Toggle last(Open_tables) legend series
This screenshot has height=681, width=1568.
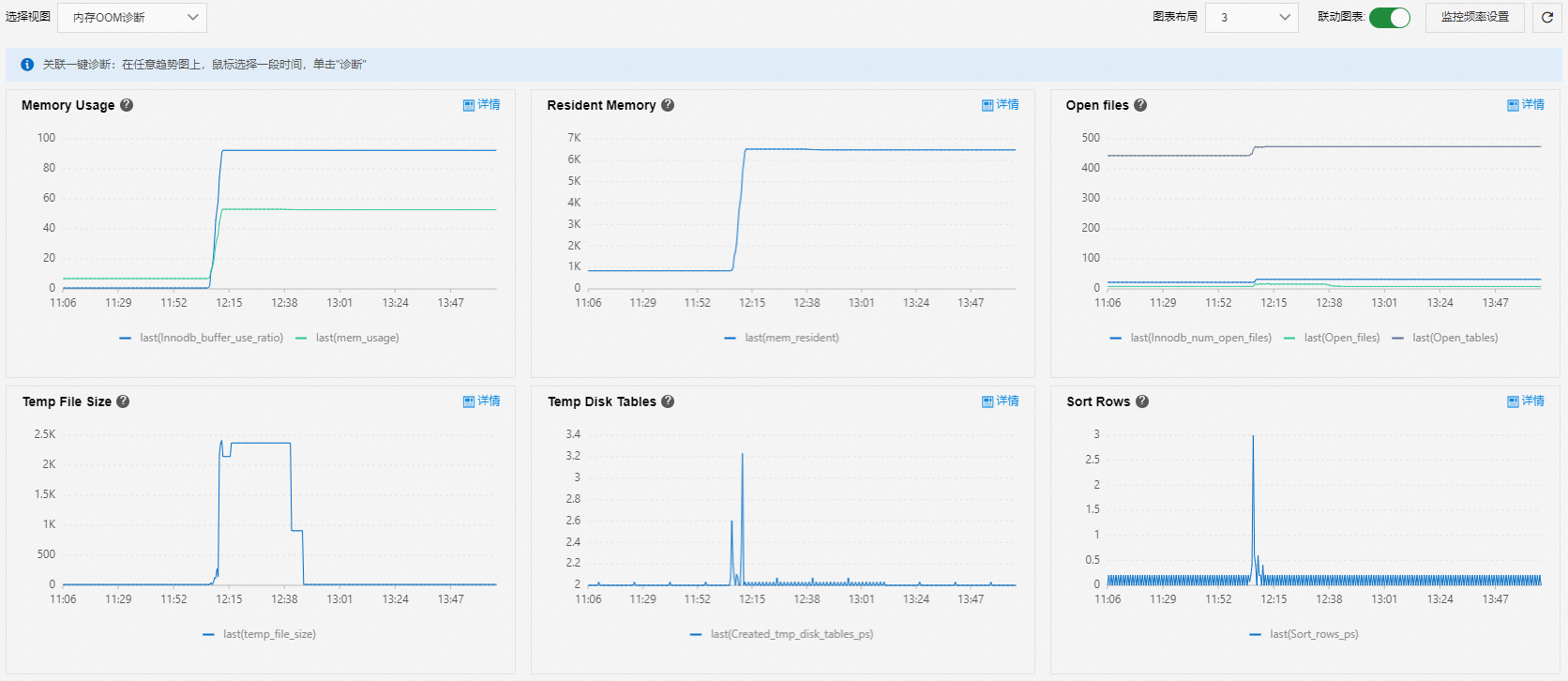point(1445,338)
